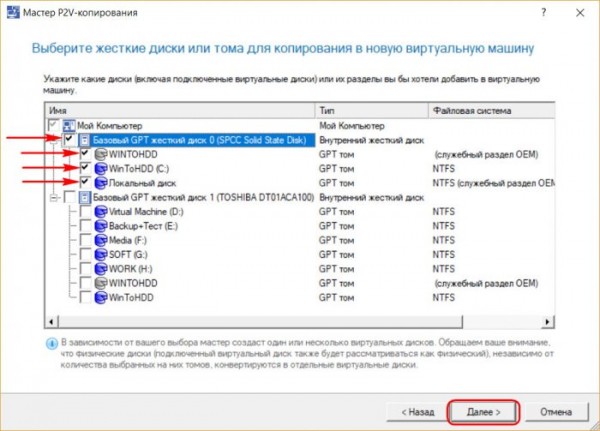Screen dimensions: 600x431
Task: Click the Backup+Тест (E:) volume icon
Action: (101, 226)
